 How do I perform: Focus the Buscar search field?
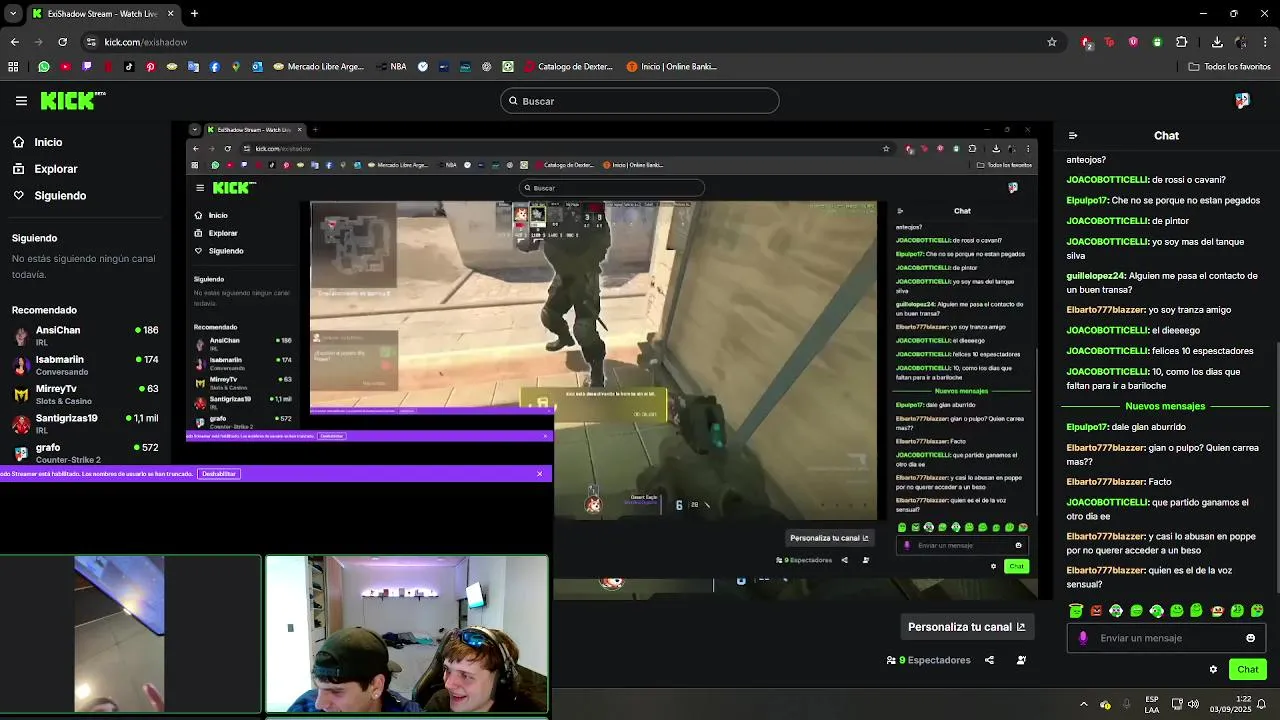click(640, 101)
